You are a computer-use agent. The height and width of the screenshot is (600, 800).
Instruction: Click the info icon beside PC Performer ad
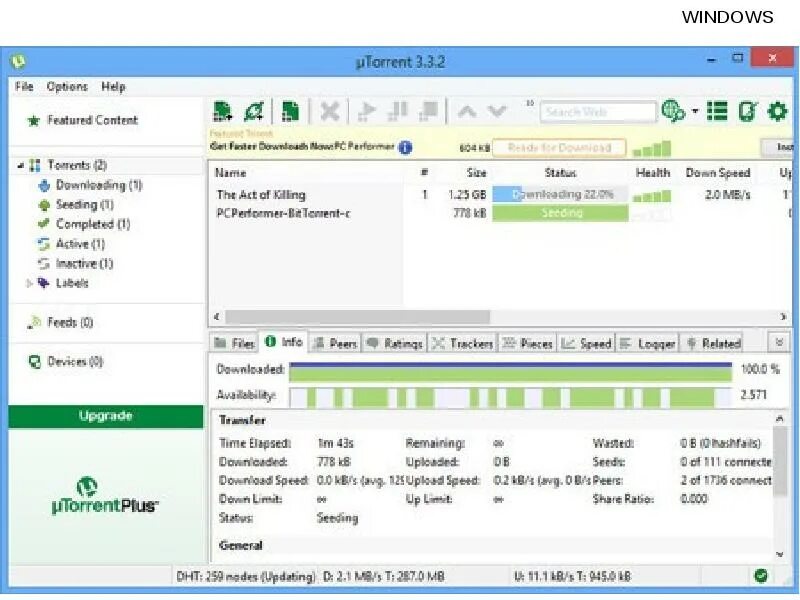coord(405,147)
